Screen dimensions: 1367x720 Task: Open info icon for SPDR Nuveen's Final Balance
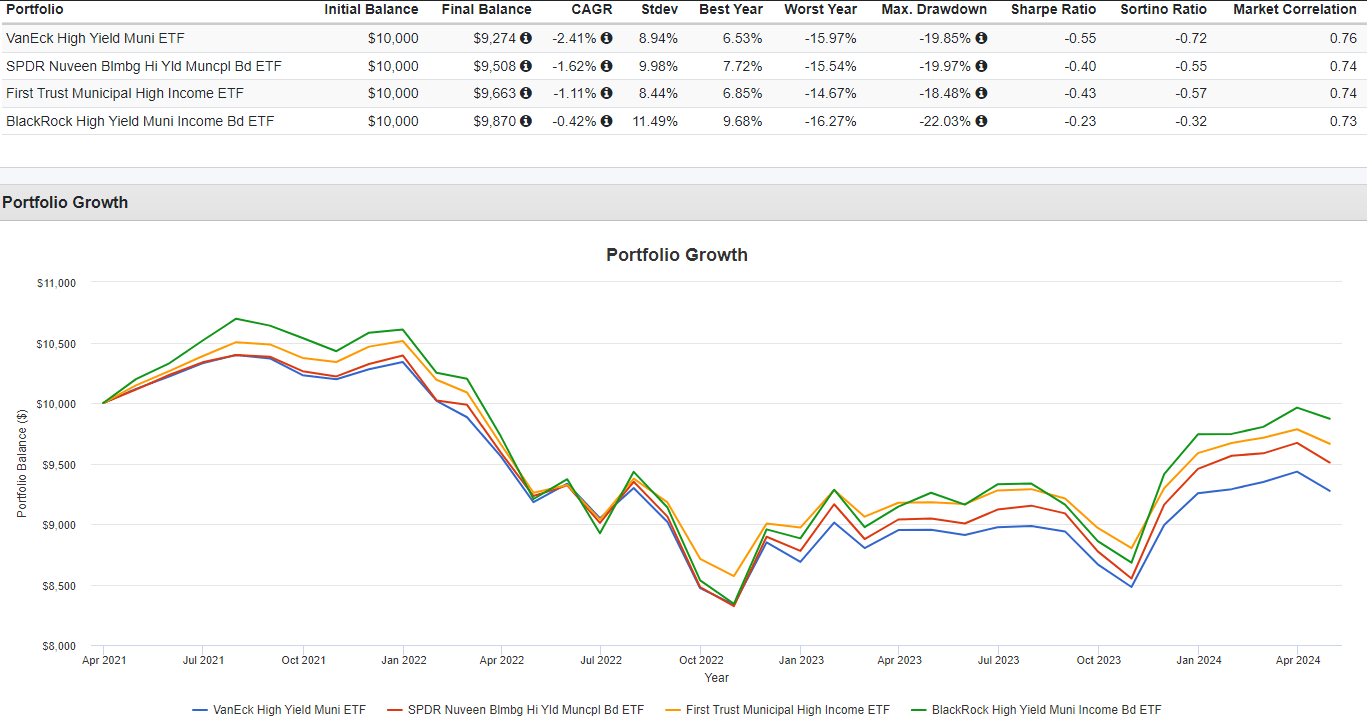point(527,66)
